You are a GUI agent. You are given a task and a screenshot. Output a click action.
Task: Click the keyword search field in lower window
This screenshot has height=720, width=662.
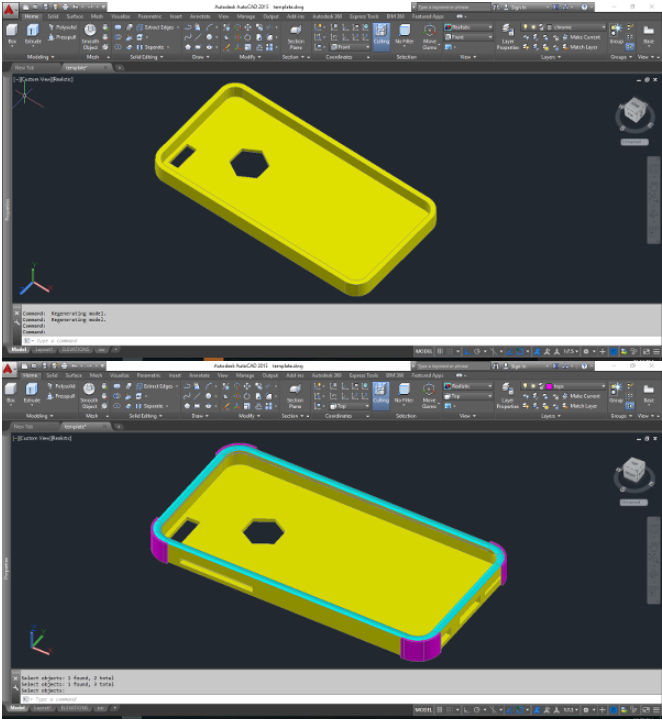[x=451, y=366]
